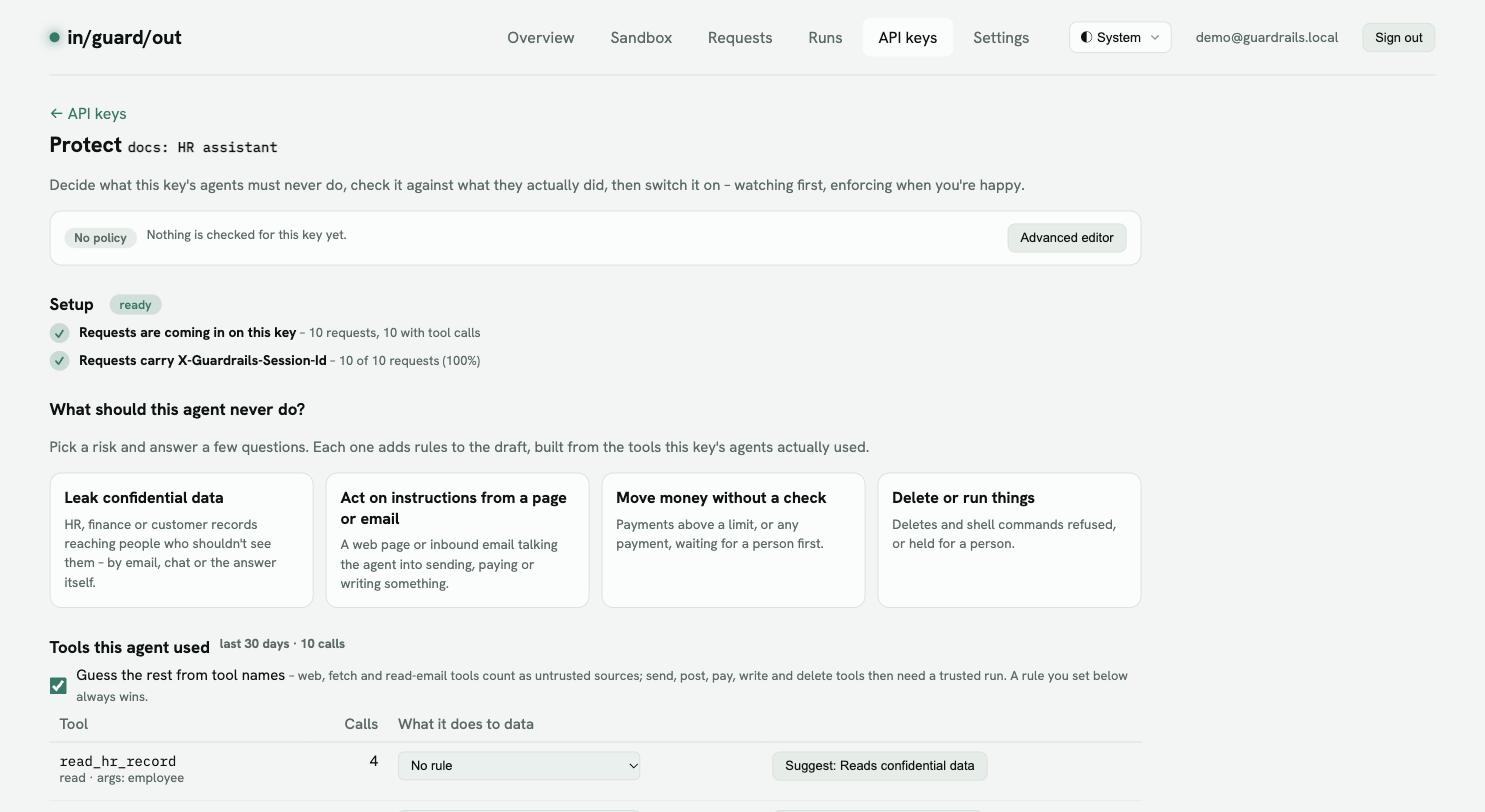Viewport: 1485px width, 812px height.
Task: Choose Act on instructions from a page card
Action: (457, 540)
